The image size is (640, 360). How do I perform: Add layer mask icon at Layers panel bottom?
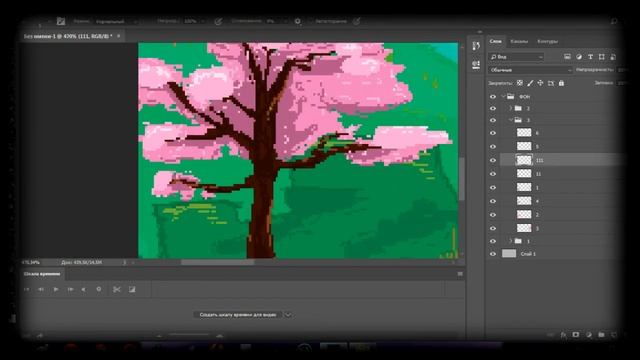(x=576, y=335)
